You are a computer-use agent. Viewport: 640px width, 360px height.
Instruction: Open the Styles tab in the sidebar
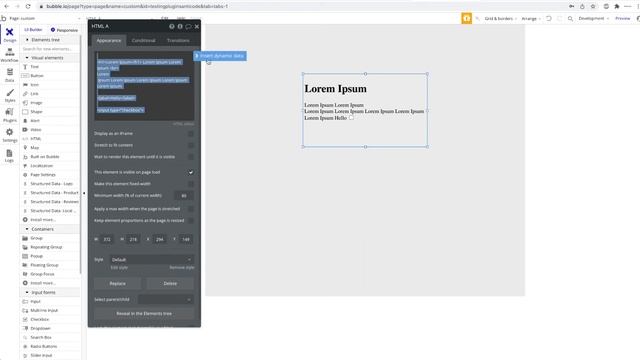pyautogui.click(x=10, y=96)
